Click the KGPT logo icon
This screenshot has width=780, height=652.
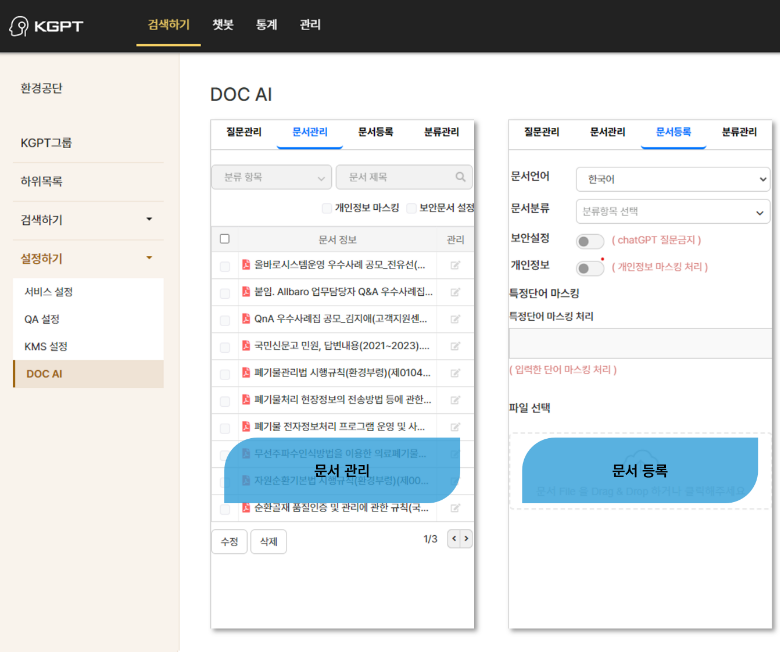tap(19, 25)
